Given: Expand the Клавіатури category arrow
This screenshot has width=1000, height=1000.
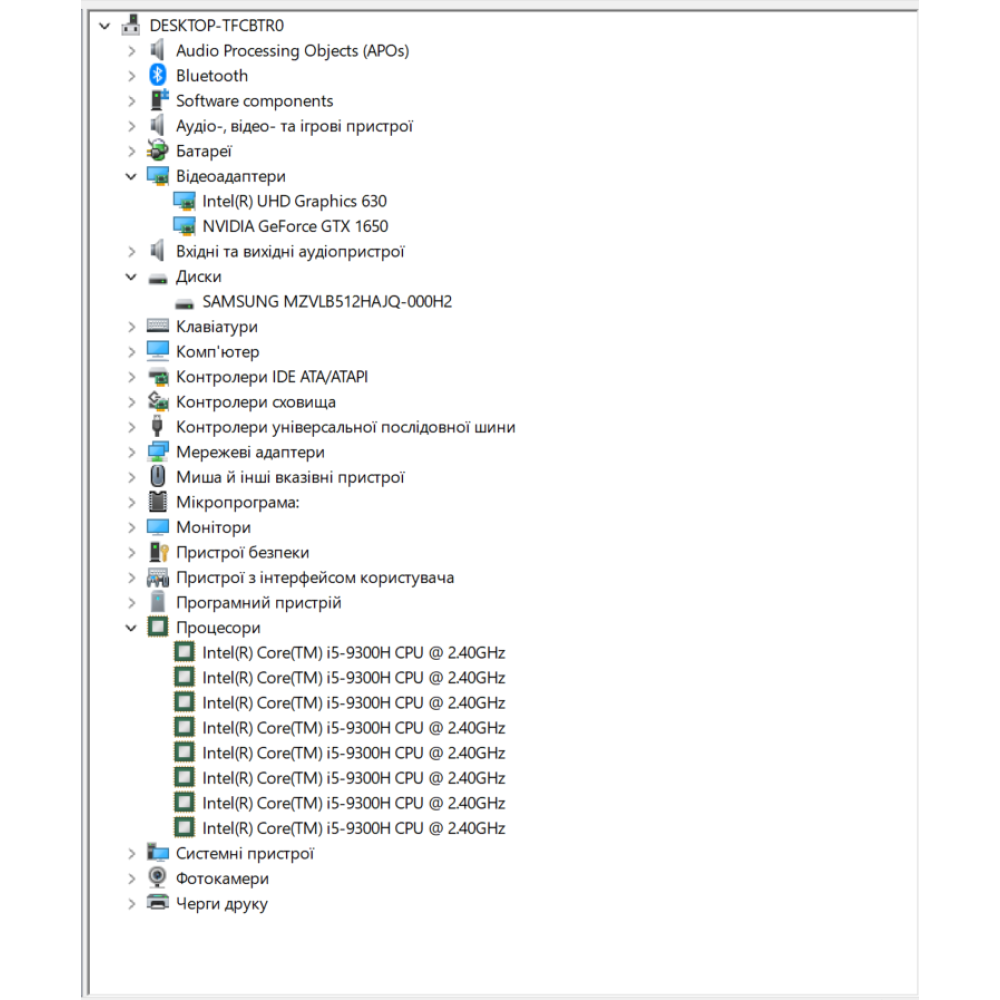Looking at the screenshot, I should pyautogui.click(x=131, y=327).
